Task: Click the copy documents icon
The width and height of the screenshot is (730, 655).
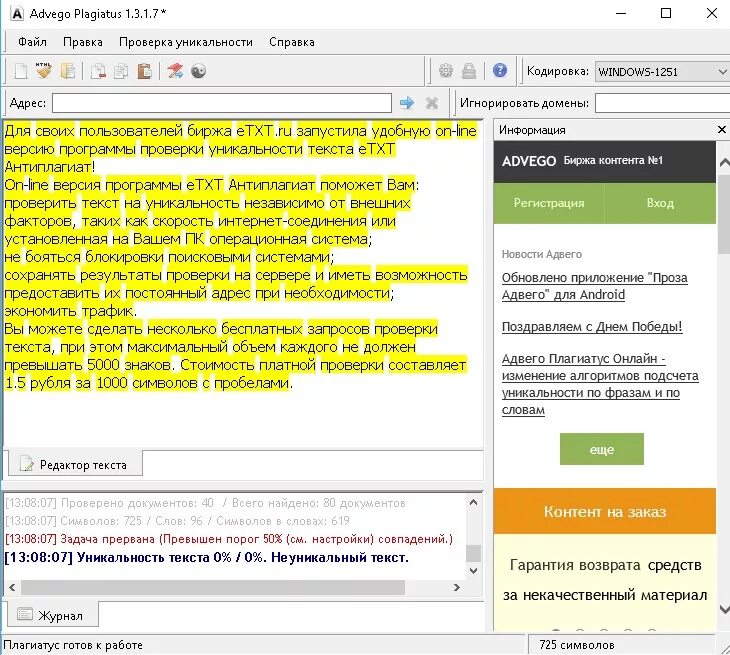Action: 121,71
